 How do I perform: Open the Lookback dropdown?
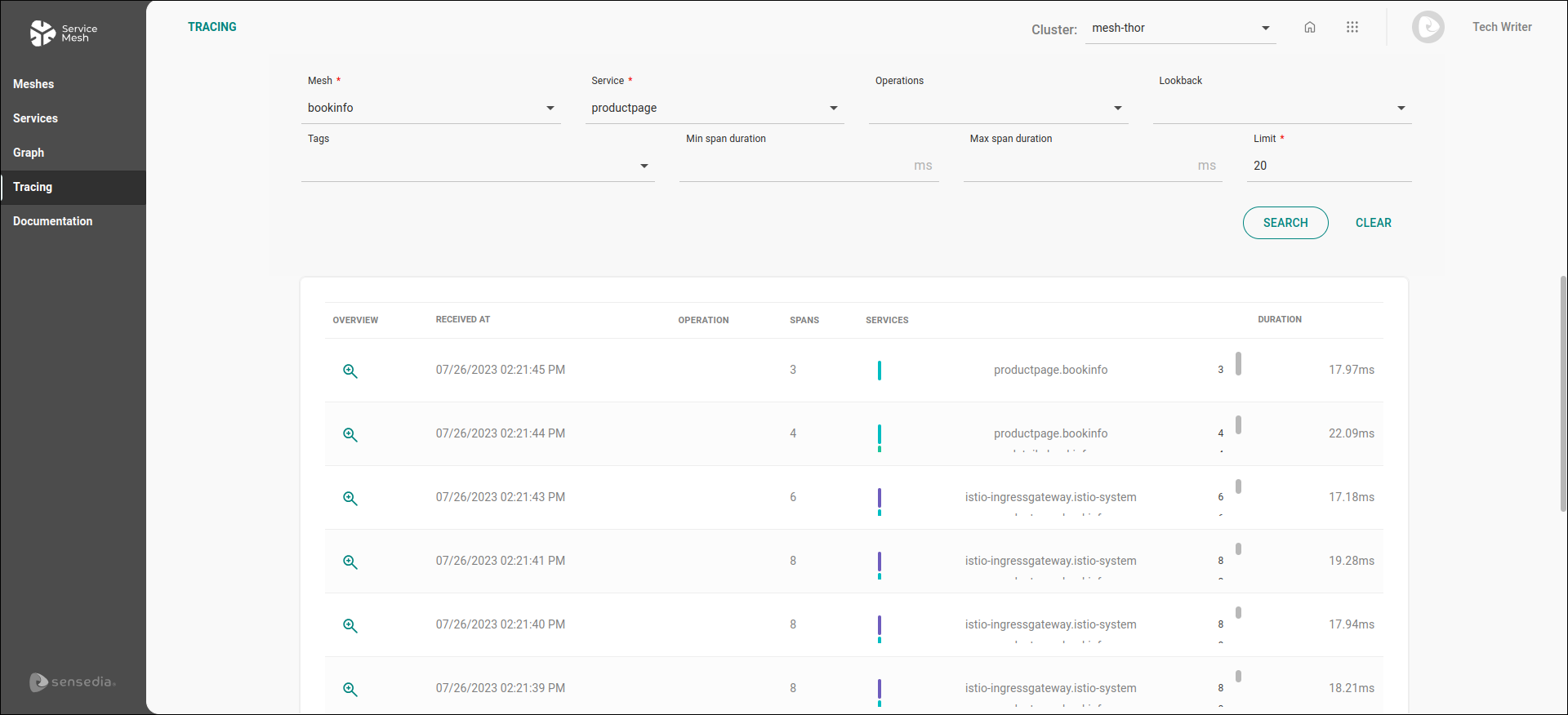click(x=1282, y=108)
